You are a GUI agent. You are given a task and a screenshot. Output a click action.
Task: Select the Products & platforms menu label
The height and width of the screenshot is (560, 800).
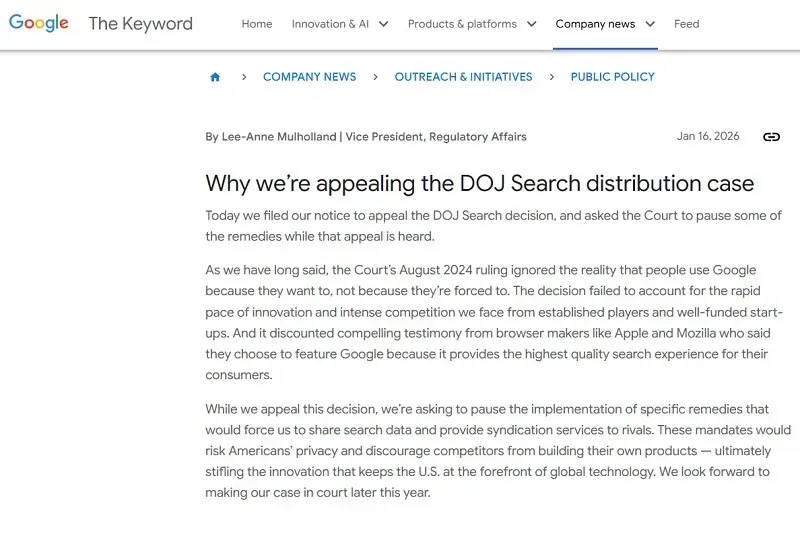[462, 24]
